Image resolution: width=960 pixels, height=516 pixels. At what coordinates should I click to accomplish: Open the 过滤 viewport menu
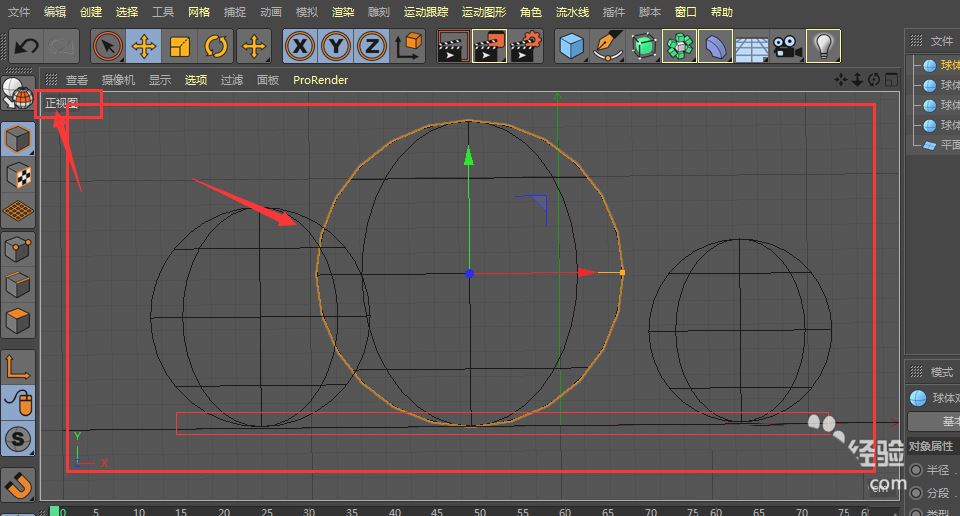point(232,80)
